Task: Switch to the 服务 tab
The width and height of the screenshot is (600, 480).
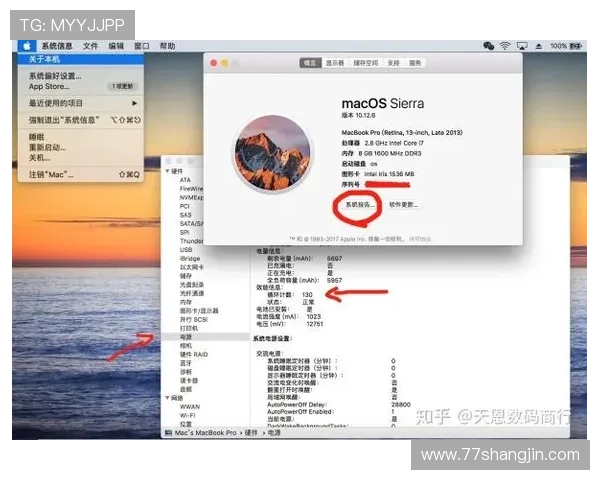Action: tap(415, 63)
